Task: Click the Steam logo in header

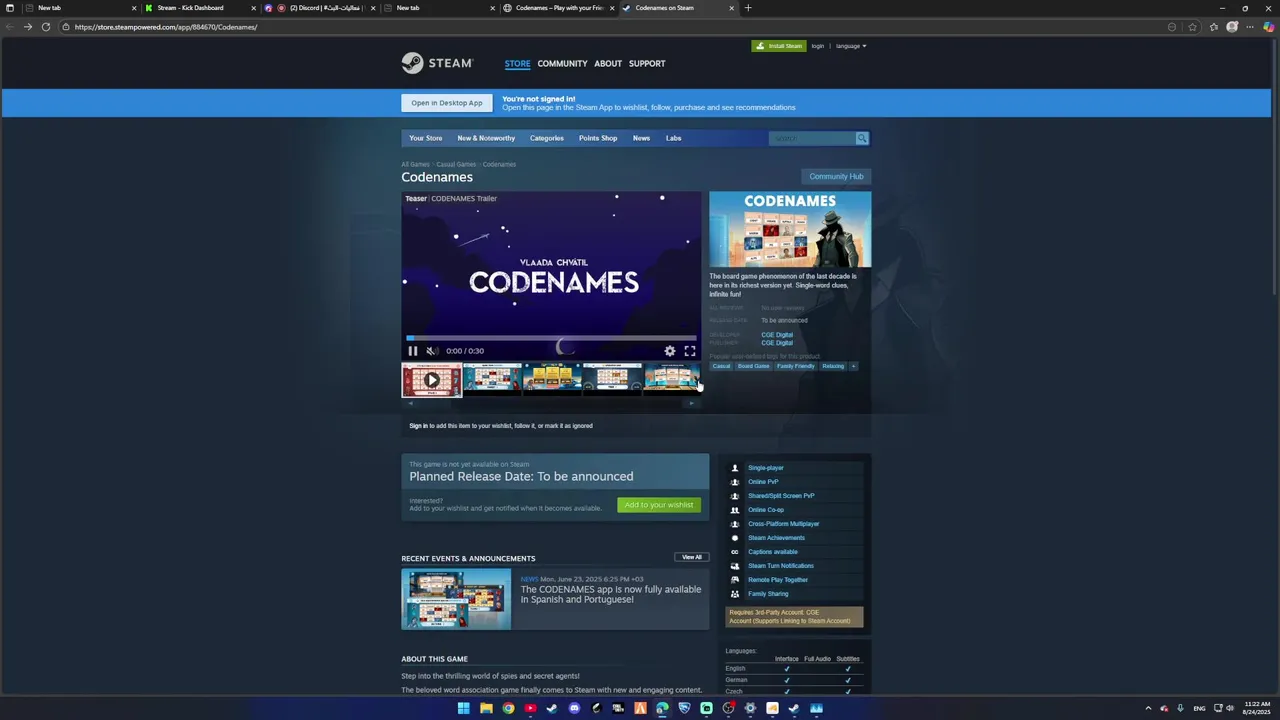Action: [x=437, y=63]
